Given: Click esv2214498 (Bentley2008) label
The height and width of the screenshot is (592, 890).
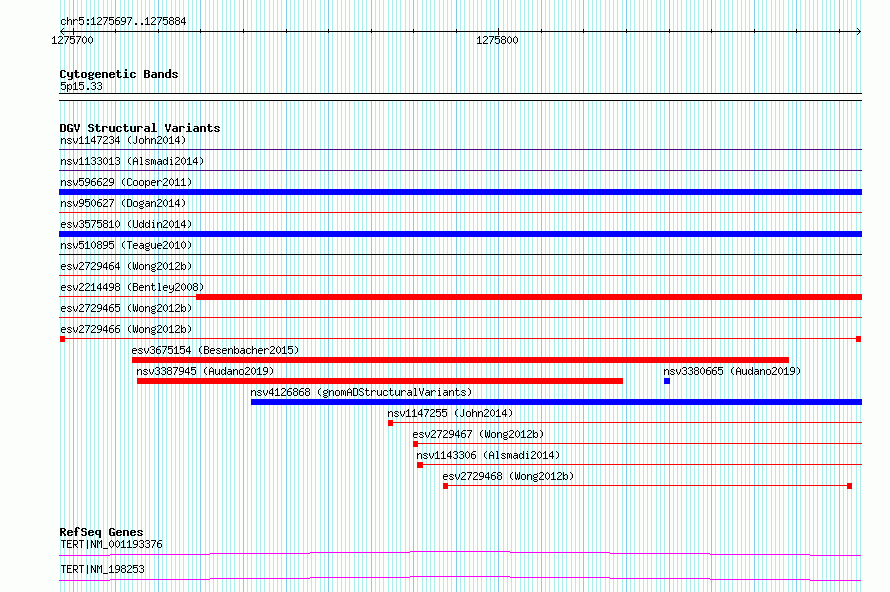Looking at the screenshot, I should point(132,287).
